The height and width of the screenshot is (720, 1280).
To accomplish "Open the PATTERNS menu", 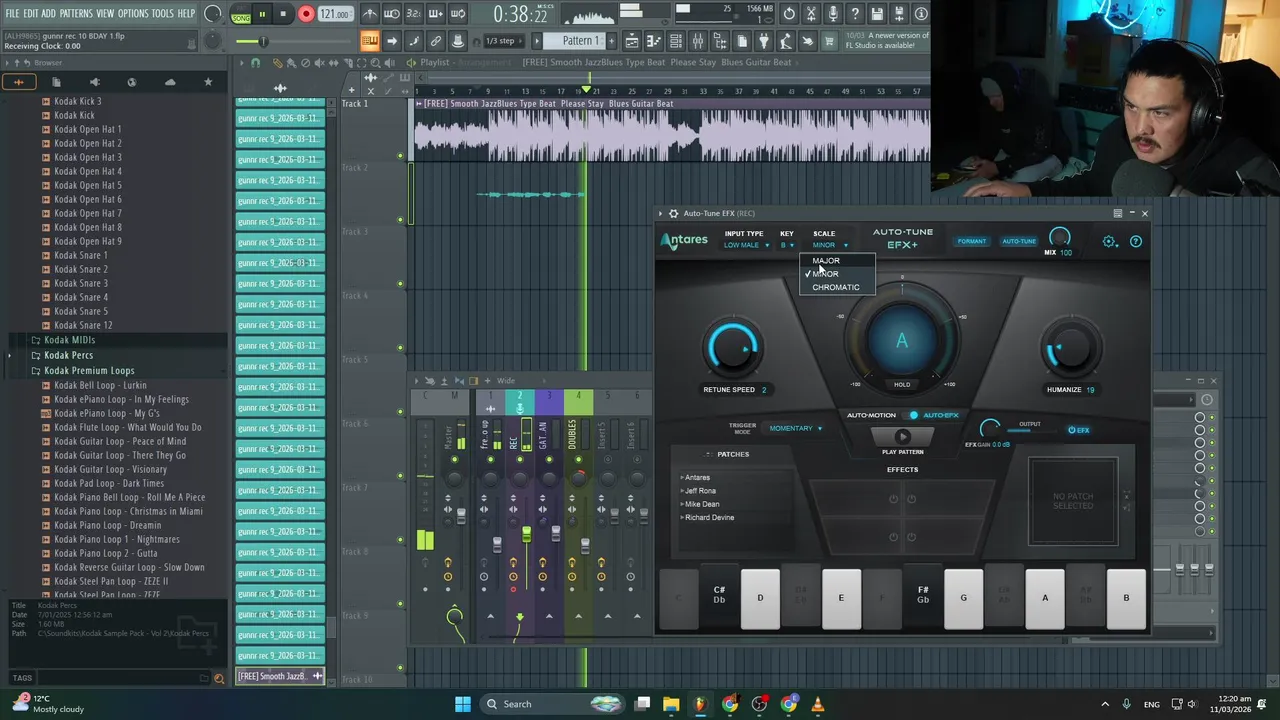I will coord(76,13).
